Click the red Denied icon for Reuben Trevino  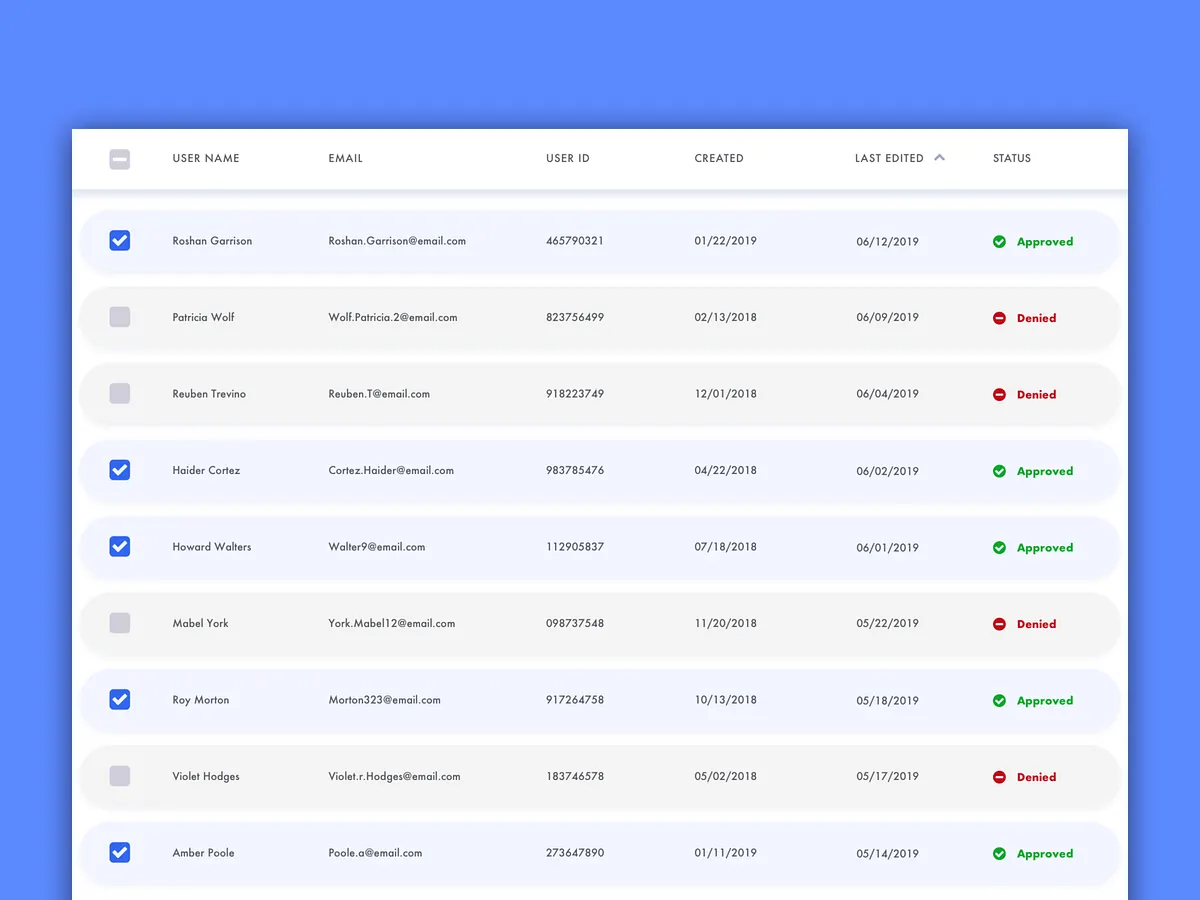(999, 394)
